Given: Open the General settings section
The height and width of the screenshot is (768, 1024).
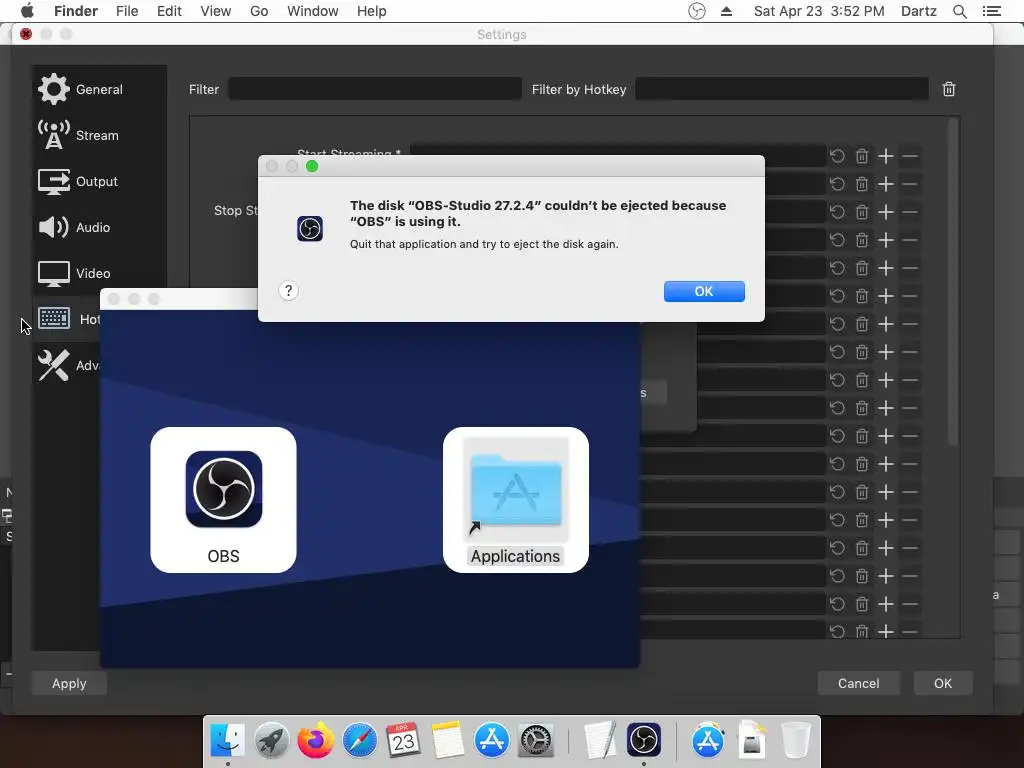Looking at the screenshot, I should (99, 89).
